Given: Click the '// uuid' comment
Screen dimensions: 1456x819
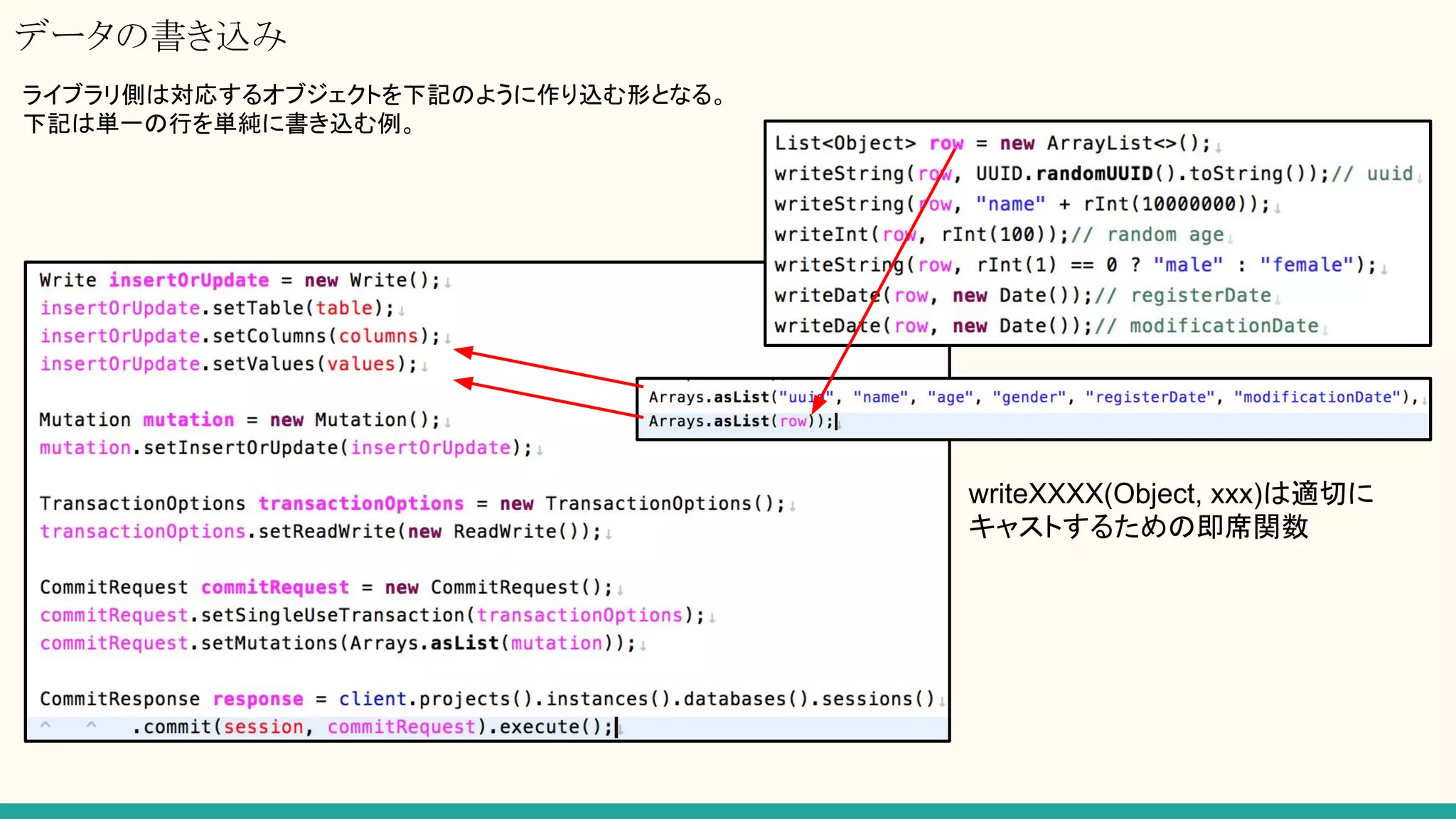Looking at the screenshot, I should click(x=1372, y=173).
